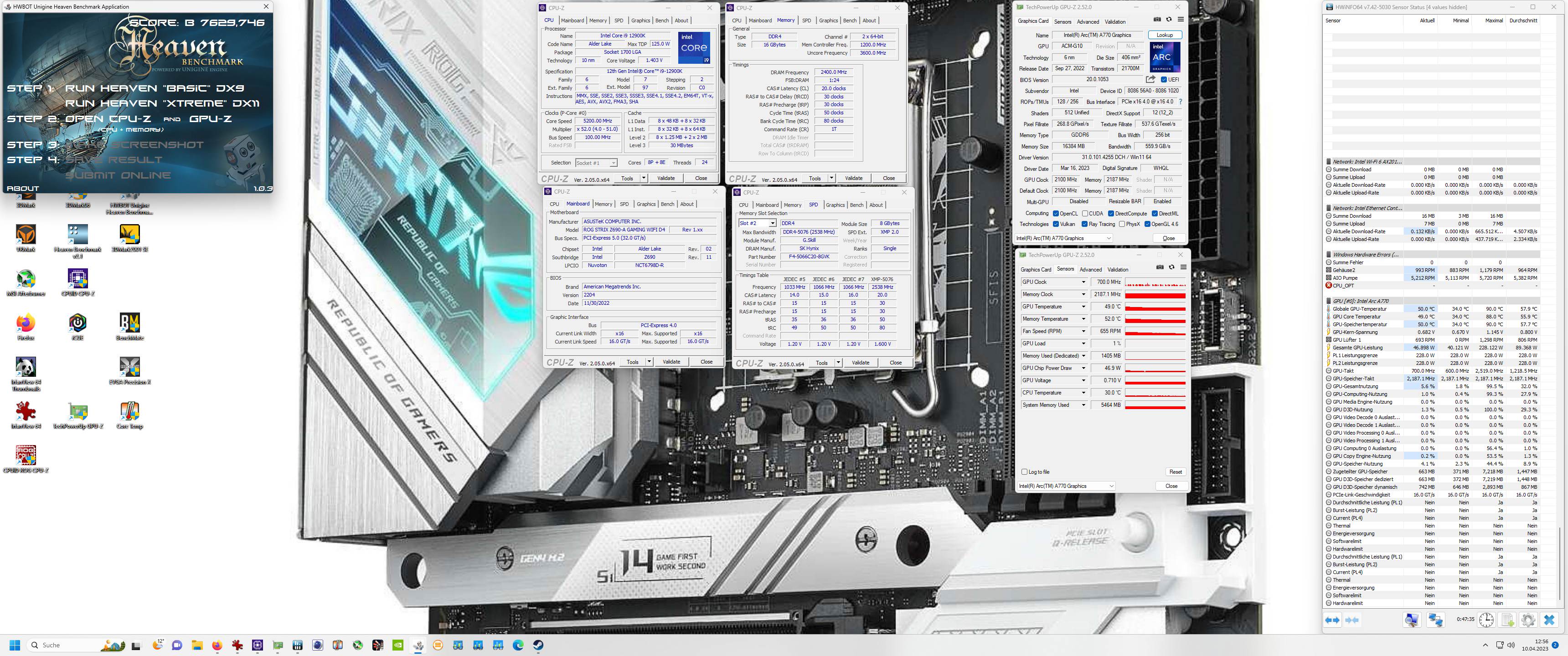Open the GPU Clock sensor dropdown arrow
Viewport: 1568px width, 656px height.
pyautogui.click(x=1083, y=282)
